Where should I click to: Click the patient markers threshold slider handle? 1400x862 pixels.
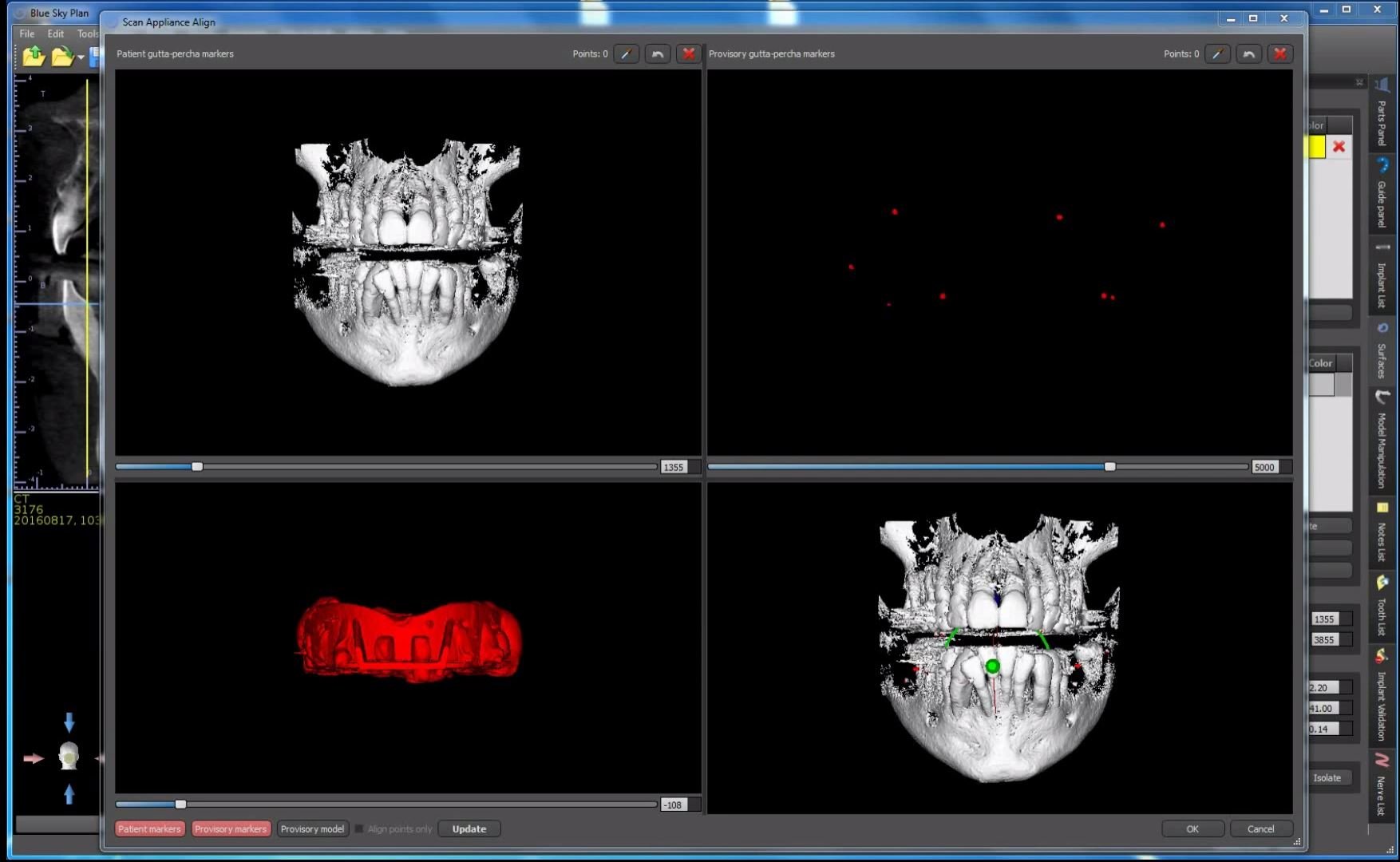197,466
